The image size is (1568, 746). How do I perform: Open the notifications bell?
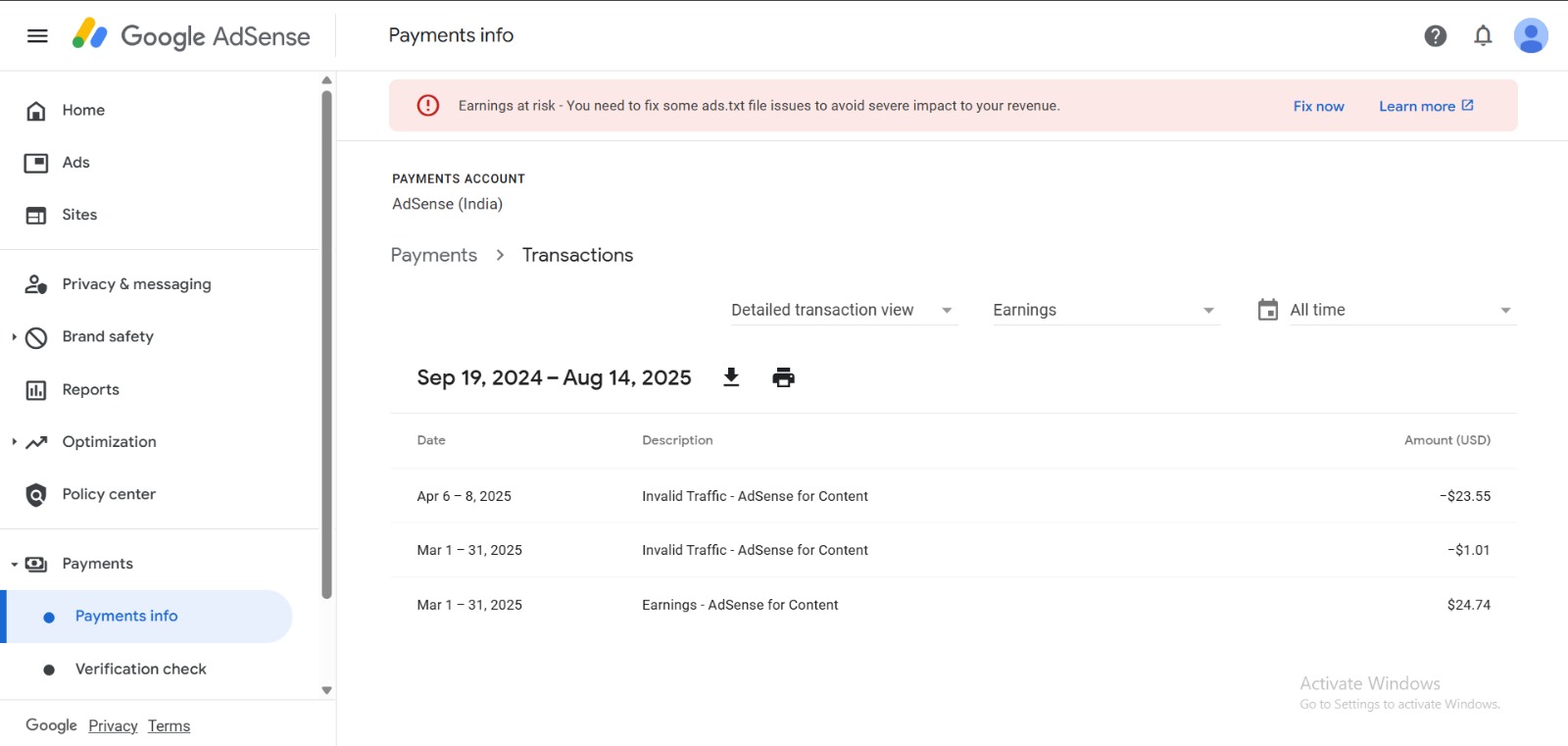click(1483, 36)
